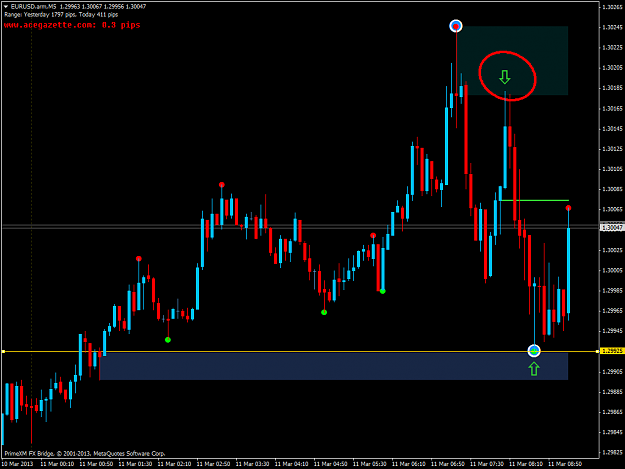Click the 11 Mar 03:30 time label

[253, 464]
